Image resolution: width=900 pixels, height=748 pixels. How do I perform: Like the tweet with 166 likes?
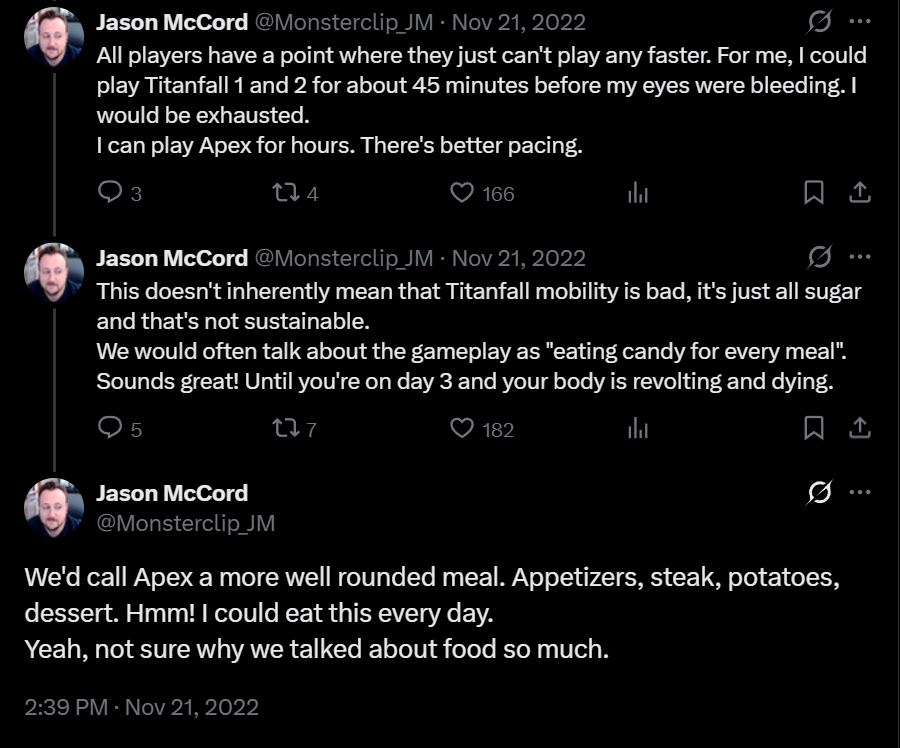[462, 193]
